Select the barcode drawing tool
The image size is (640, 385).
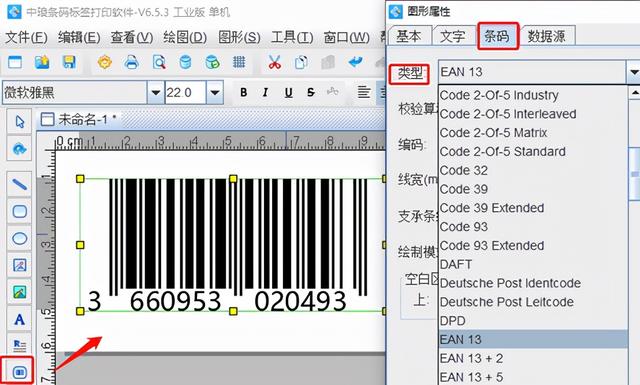click(19, 372)
